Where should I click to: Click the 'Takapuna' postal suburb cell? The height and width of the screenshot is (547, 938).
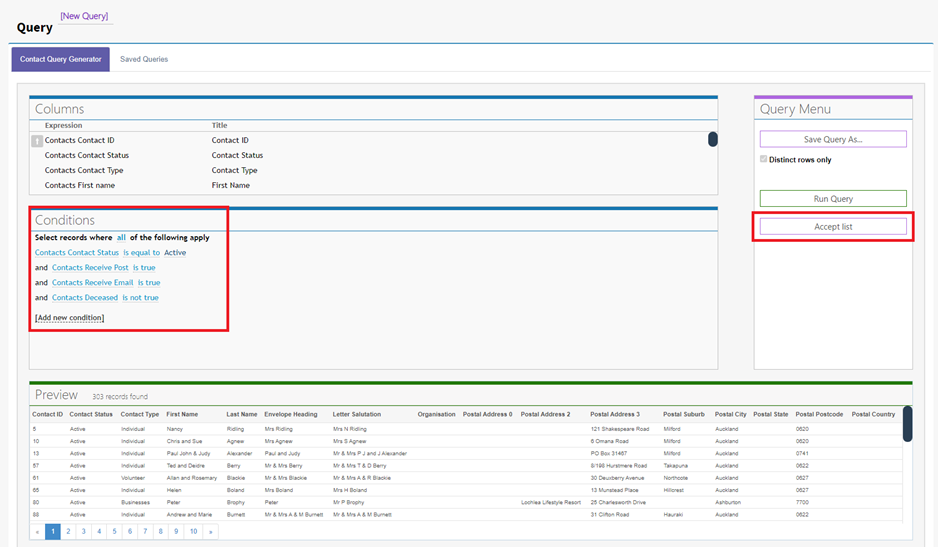(675, 466)
